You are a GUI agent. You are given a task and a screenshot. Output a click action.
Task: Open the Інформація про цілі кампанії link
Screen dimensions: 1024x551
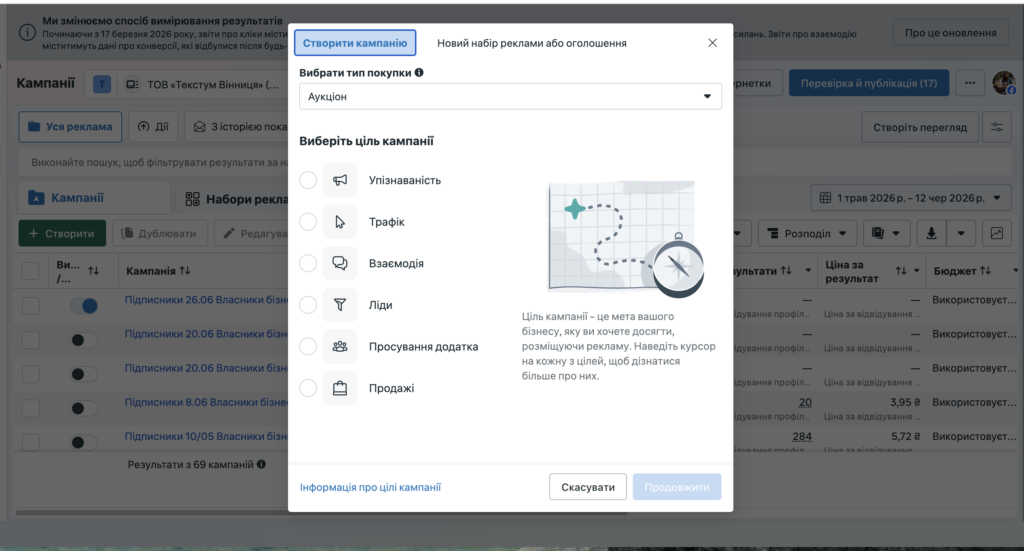[x=370, y=487]
